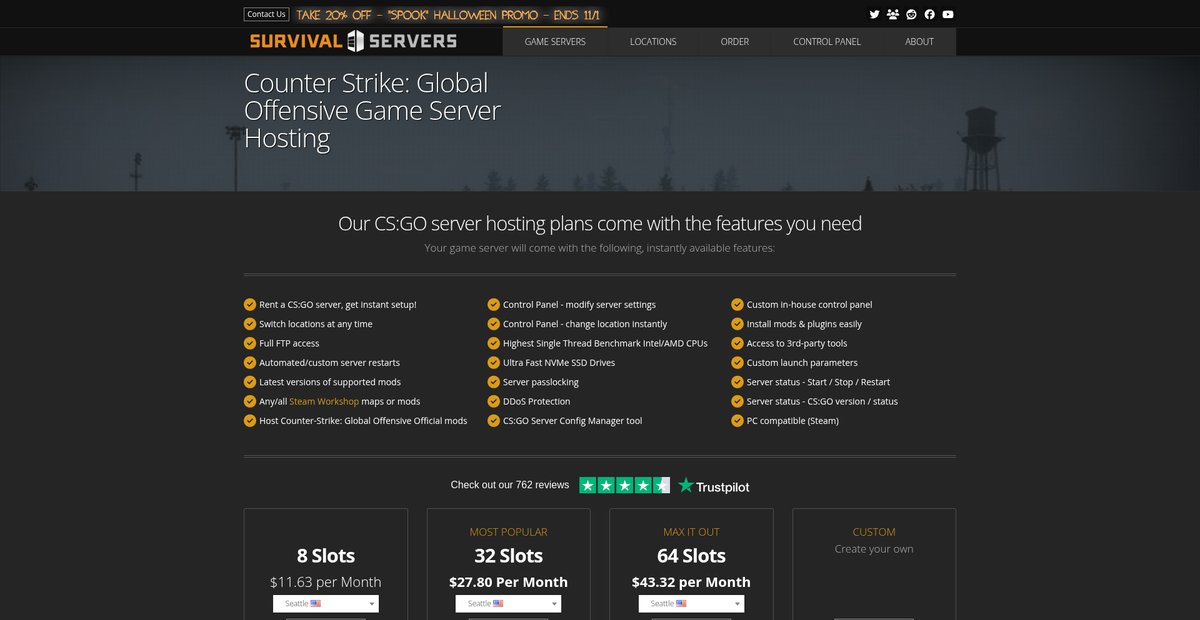
Task: Click the 'MOST POPULAR' label
Action: tap(509, 532)
